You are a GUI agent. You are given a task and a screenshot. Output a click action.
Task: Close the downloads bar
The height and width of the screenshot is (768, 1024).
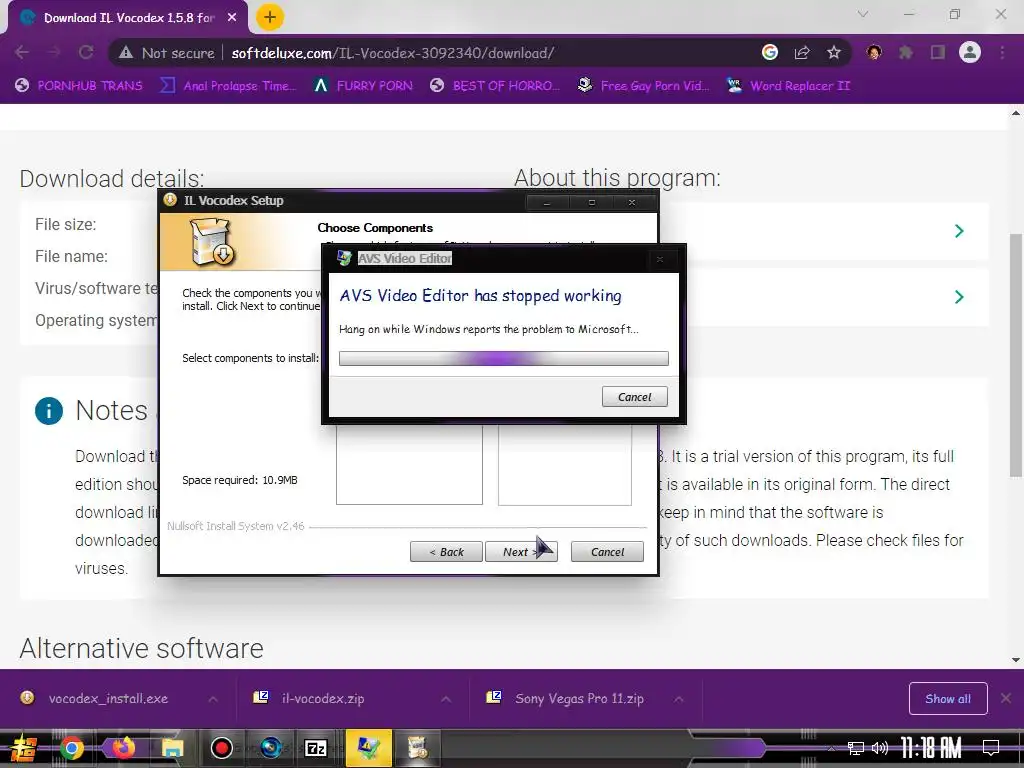1006,699
